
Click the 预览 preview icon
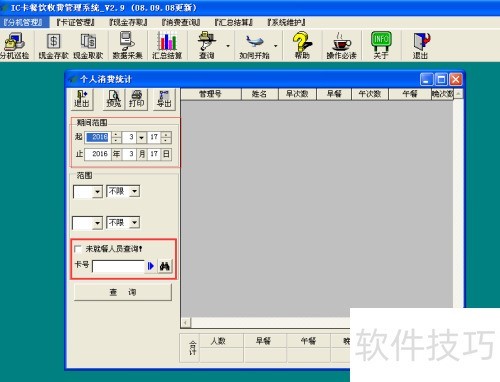pyautogui.click(x=114, y=99)
